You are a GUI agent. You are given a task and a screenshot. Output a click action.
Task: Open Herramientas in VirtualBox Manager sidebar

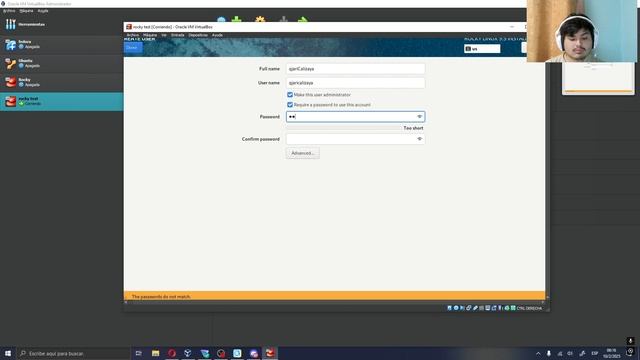61,24
